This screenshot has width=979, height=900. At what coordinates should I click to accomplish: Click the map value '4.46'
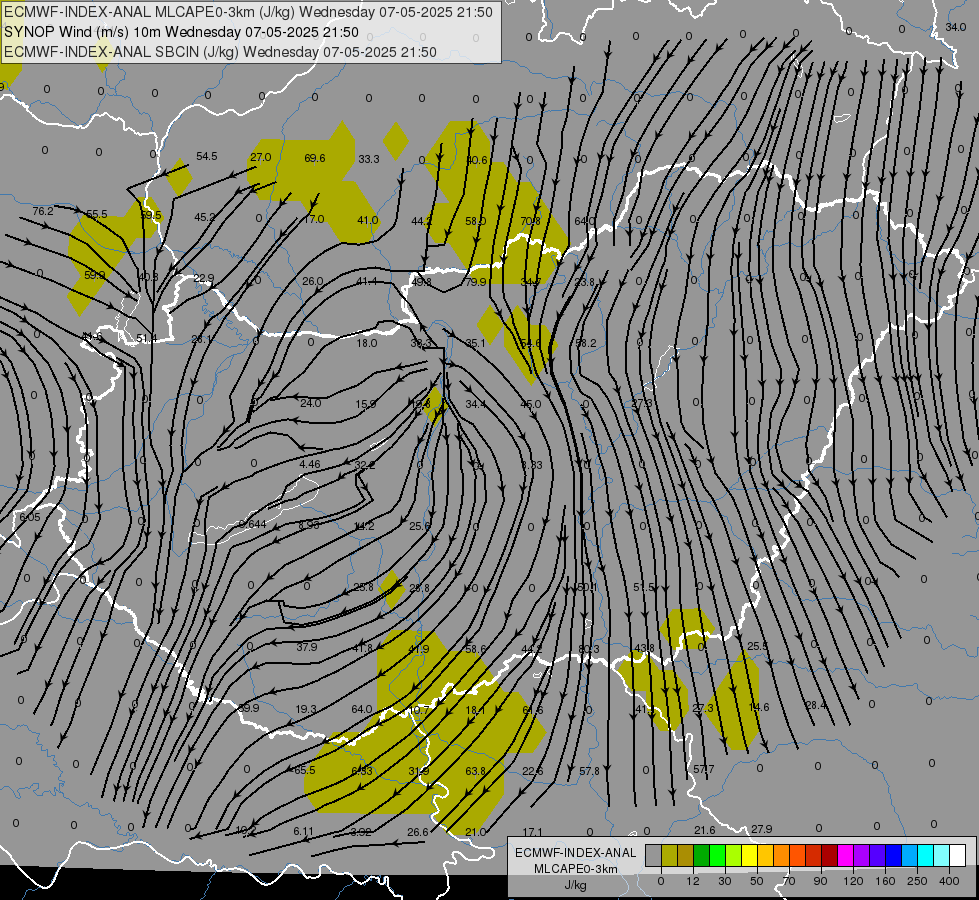pos(310,464)
